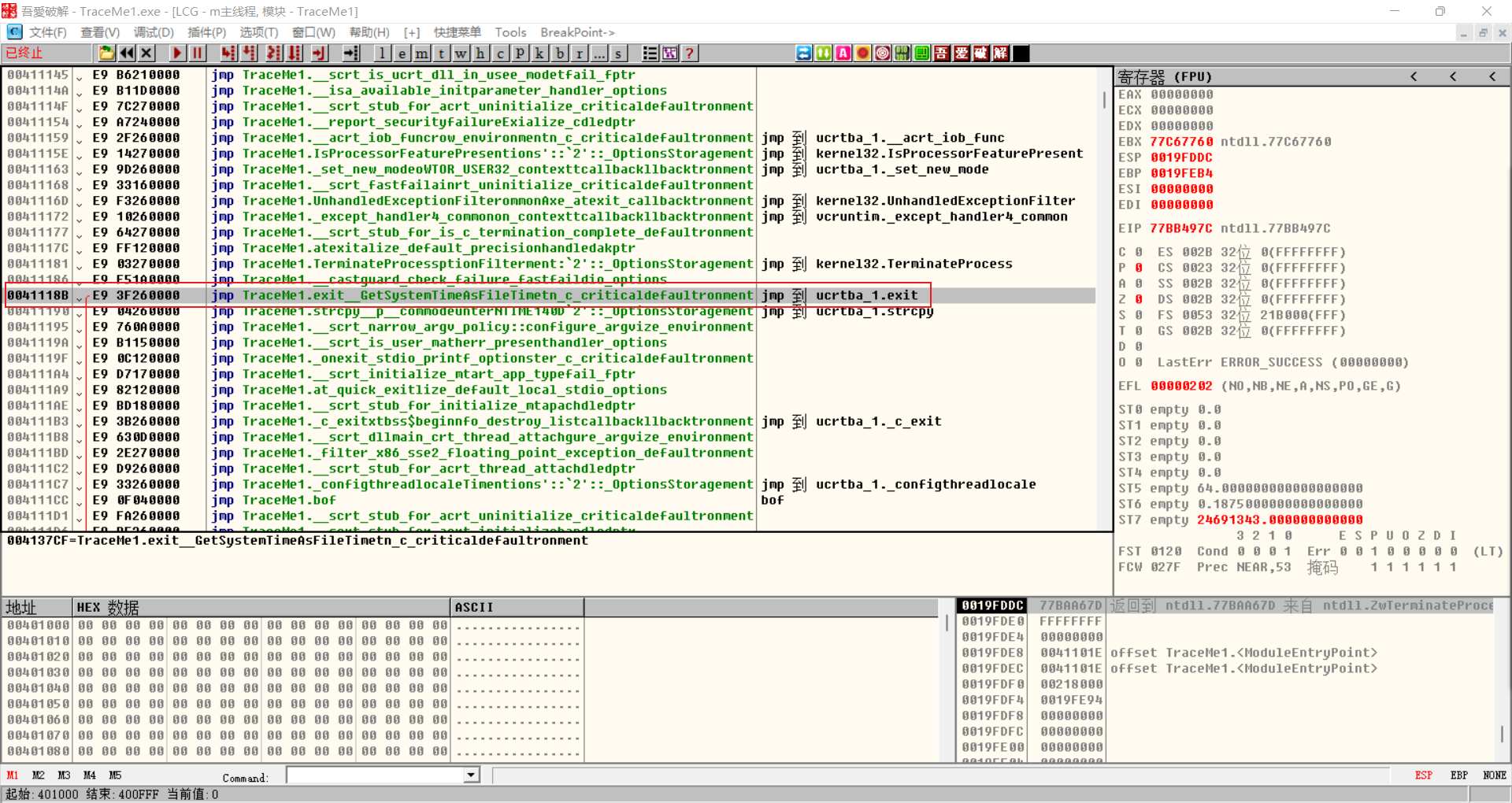Viewport: 1512px width, 803px height.
Task: Click the 地址 dump column header
Action: 37,607
